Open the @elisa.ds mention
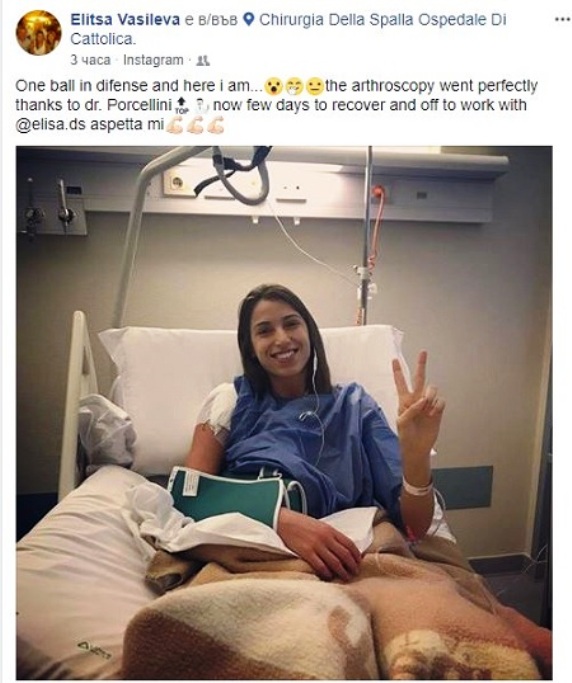Viewport: 572px width, 683px height. (51, 125)
